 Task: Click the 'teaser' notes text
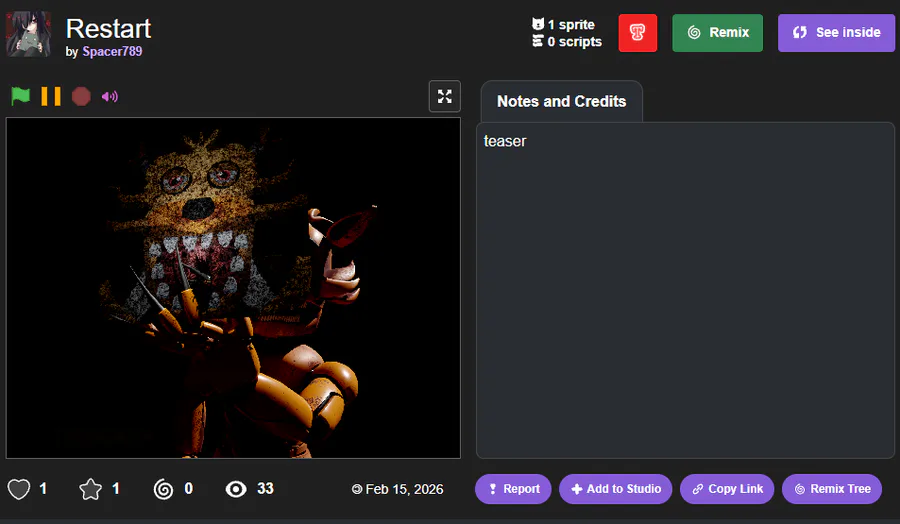coord(505,141)
